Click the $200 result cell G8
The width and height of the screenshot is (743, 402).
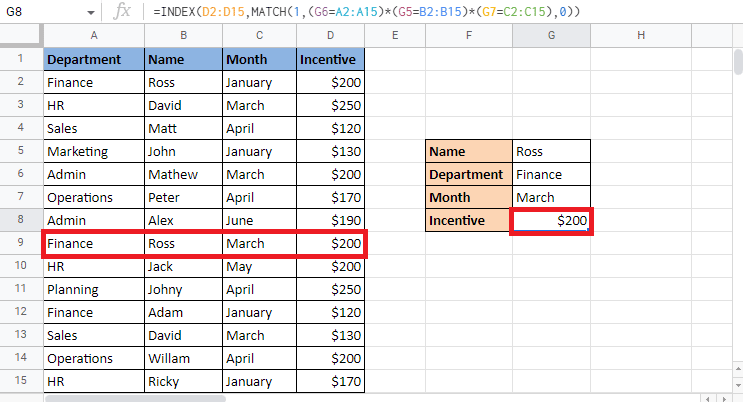coord(551,220)
